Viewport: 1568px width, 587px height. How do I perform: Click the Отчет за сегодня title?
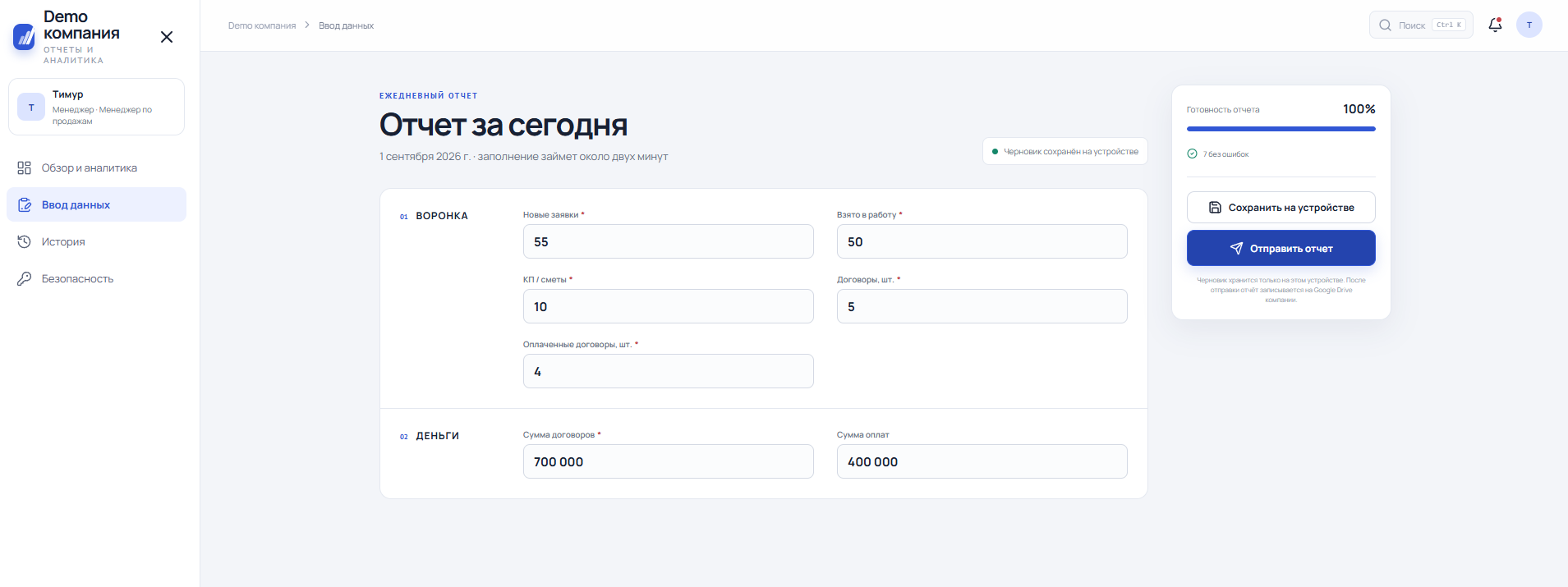(x=503, y=125)
